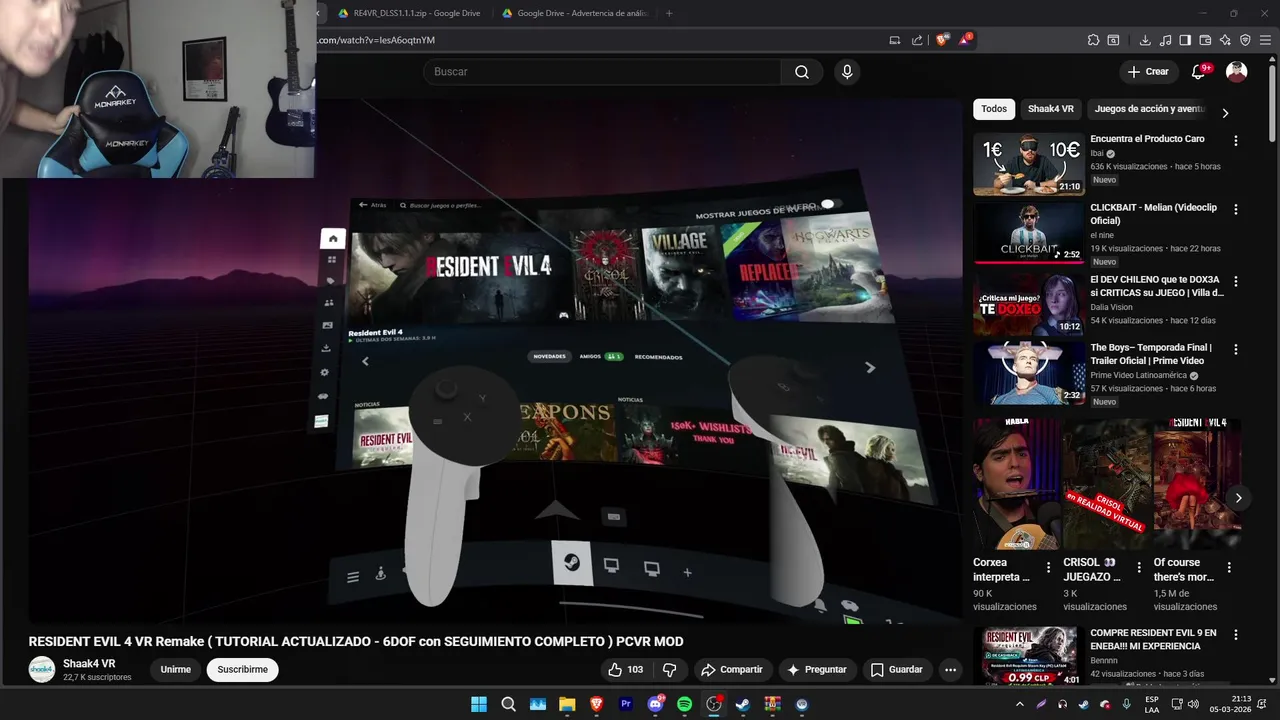Click the Compartir button

pyautogui.click(x=732, y=670)
